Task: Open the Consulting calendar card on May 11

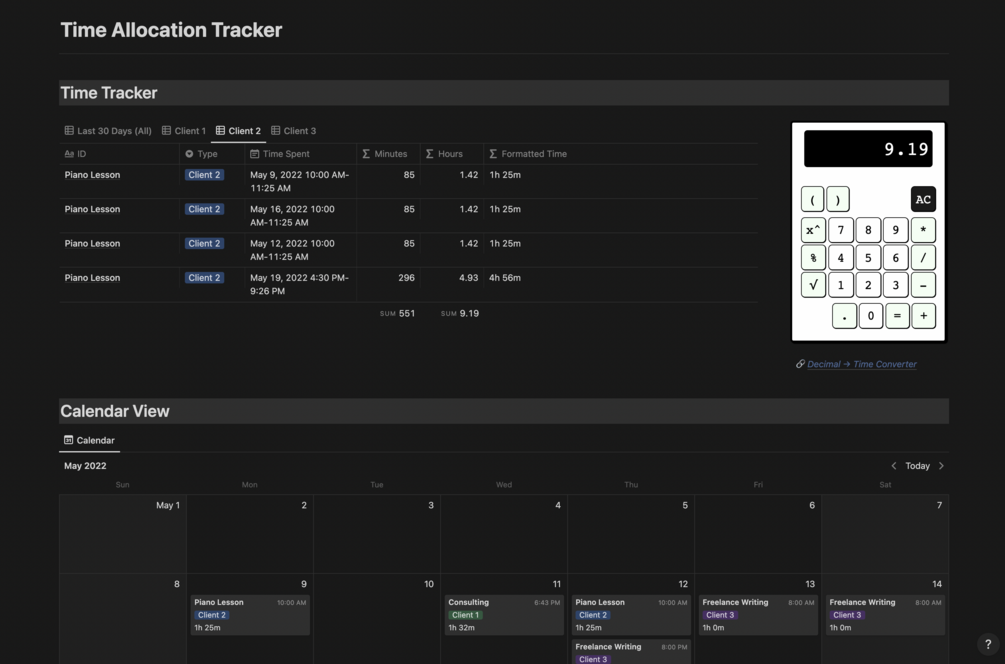Action: (x=504, y=615)
